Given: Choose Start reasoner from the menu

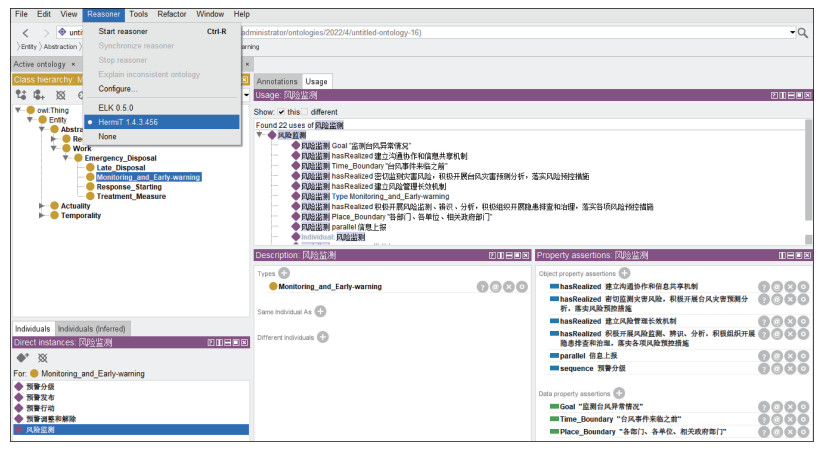Looking at the screenshot, I should tap(122, 31).
